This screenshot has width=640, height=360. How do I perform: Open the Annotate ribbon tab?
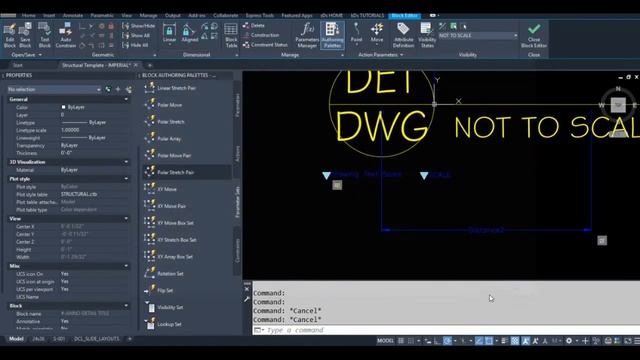(73, 16)
